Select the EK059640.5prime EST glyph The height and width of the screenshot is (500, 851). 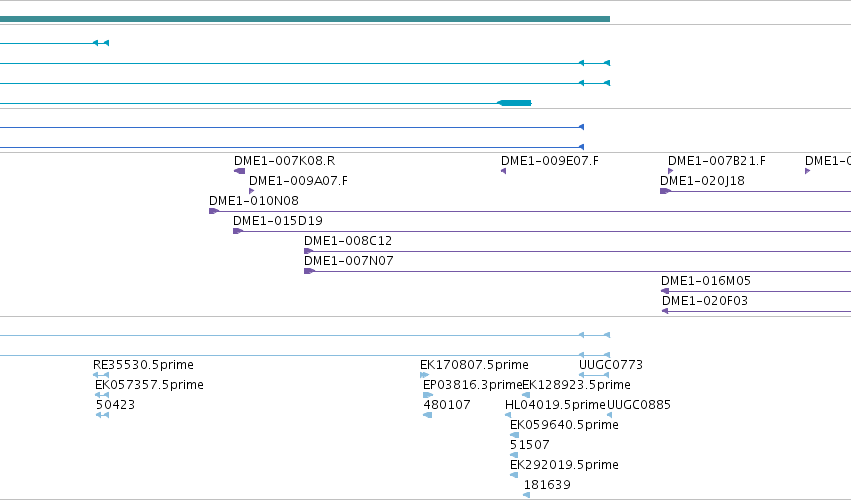tap(515, 435)
